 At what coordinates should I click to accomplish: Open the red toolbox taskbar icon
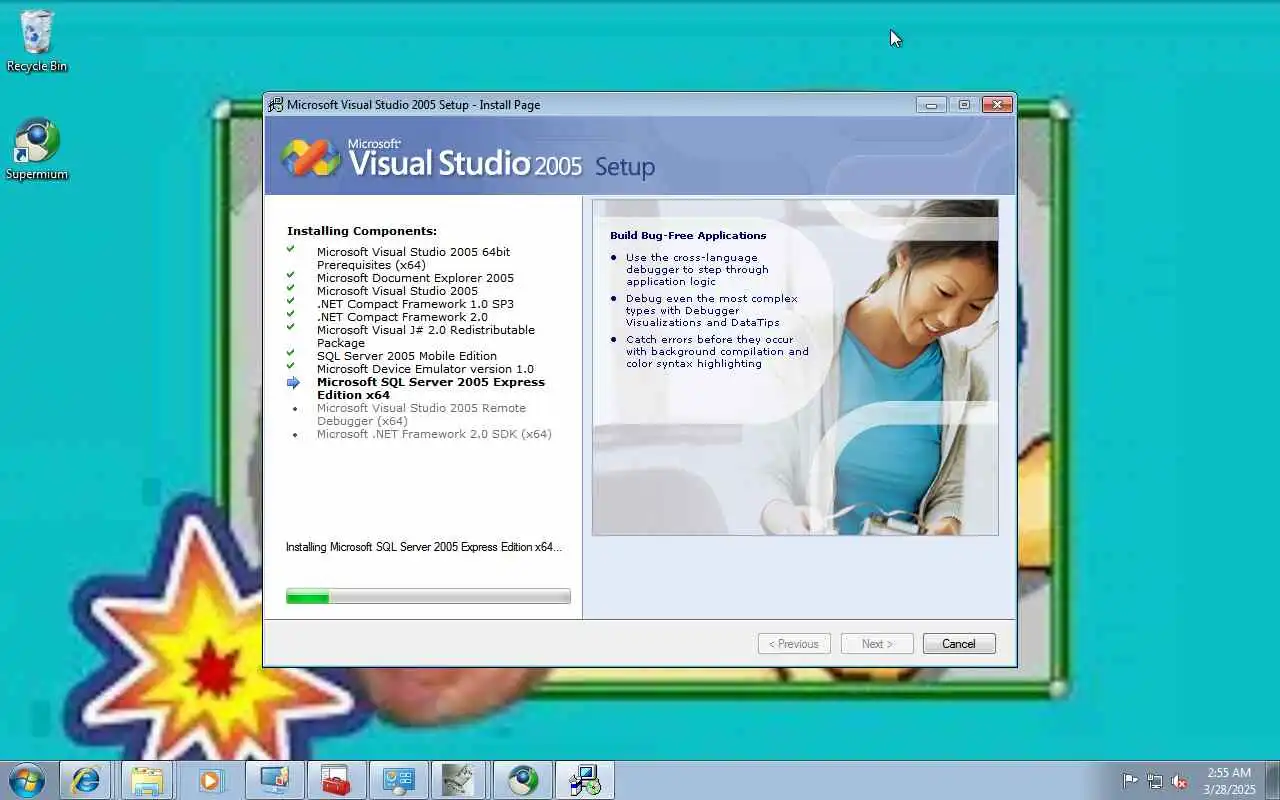click(x=335, y=780)
